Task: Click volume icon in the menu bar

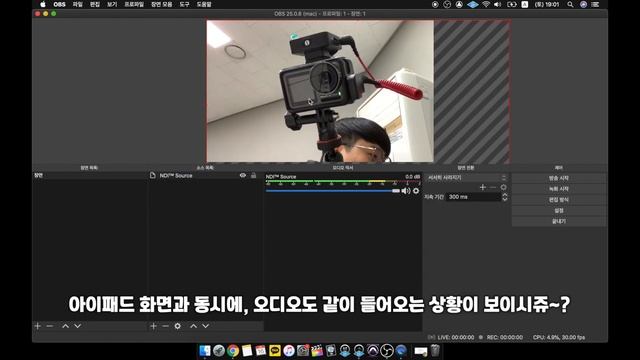Action: click(x=498, y=4)
